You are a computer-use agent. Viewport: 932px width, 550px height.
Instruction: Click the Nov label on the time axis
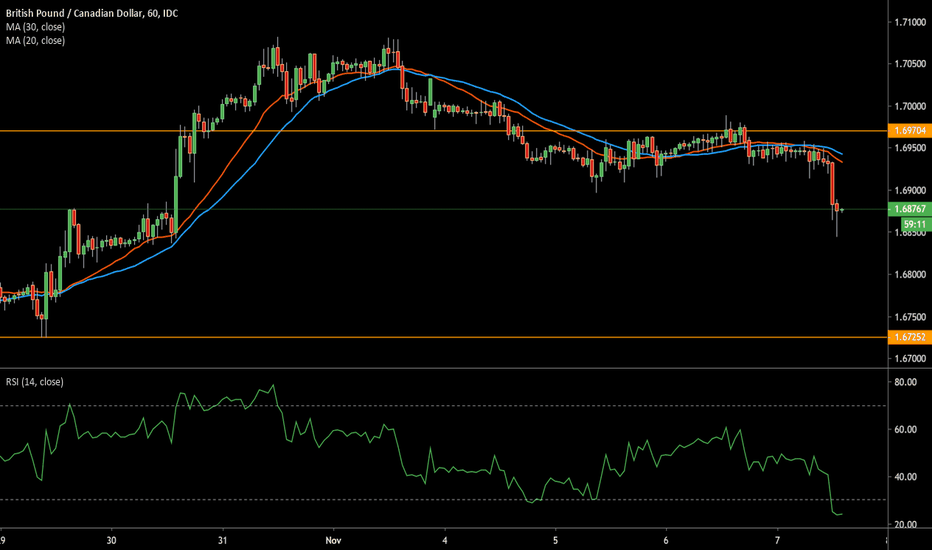click(332, 538)
